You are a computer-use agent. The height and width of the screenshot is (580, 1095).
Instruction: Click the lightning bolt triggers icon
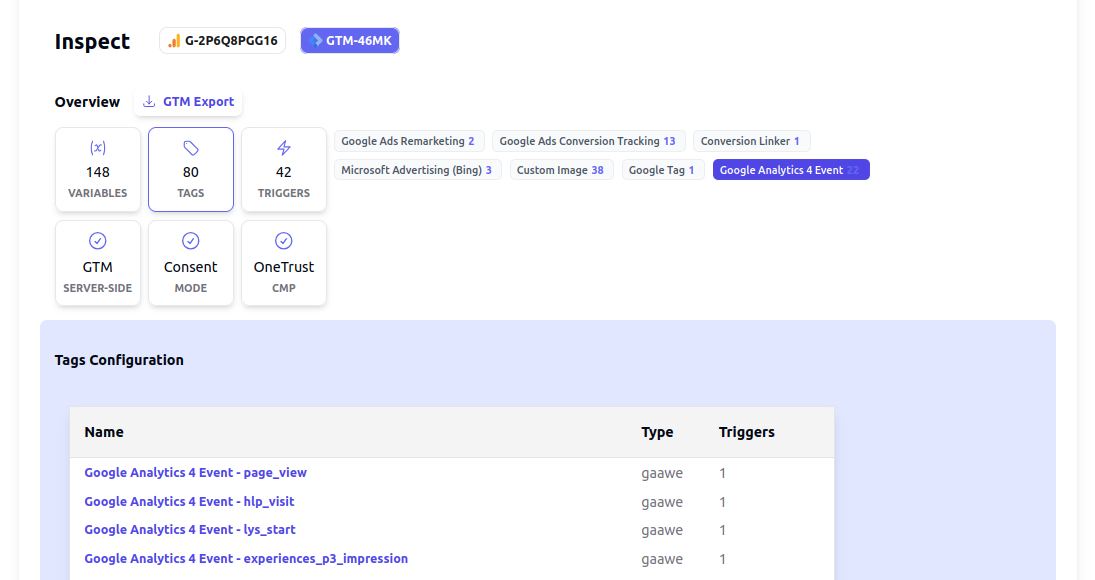284,148
